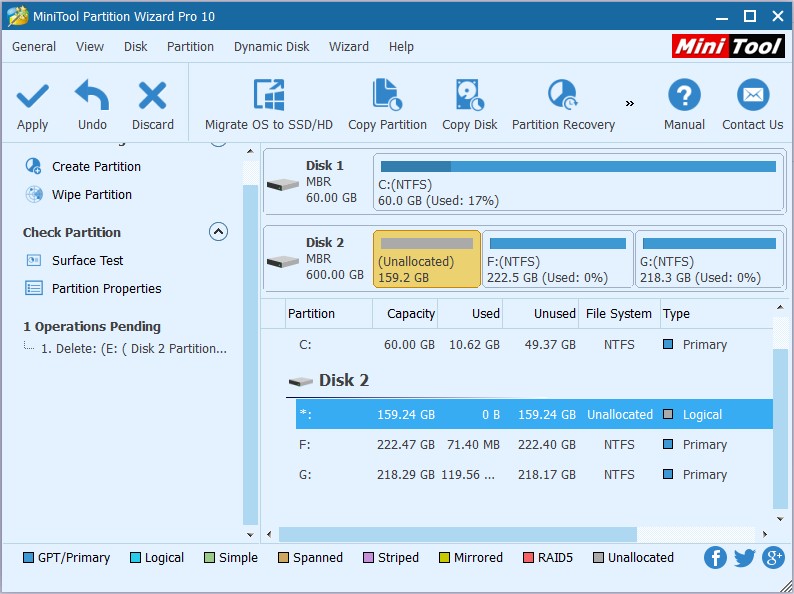
Task: Open the Dynamic Disk menu
Action: 271,47
